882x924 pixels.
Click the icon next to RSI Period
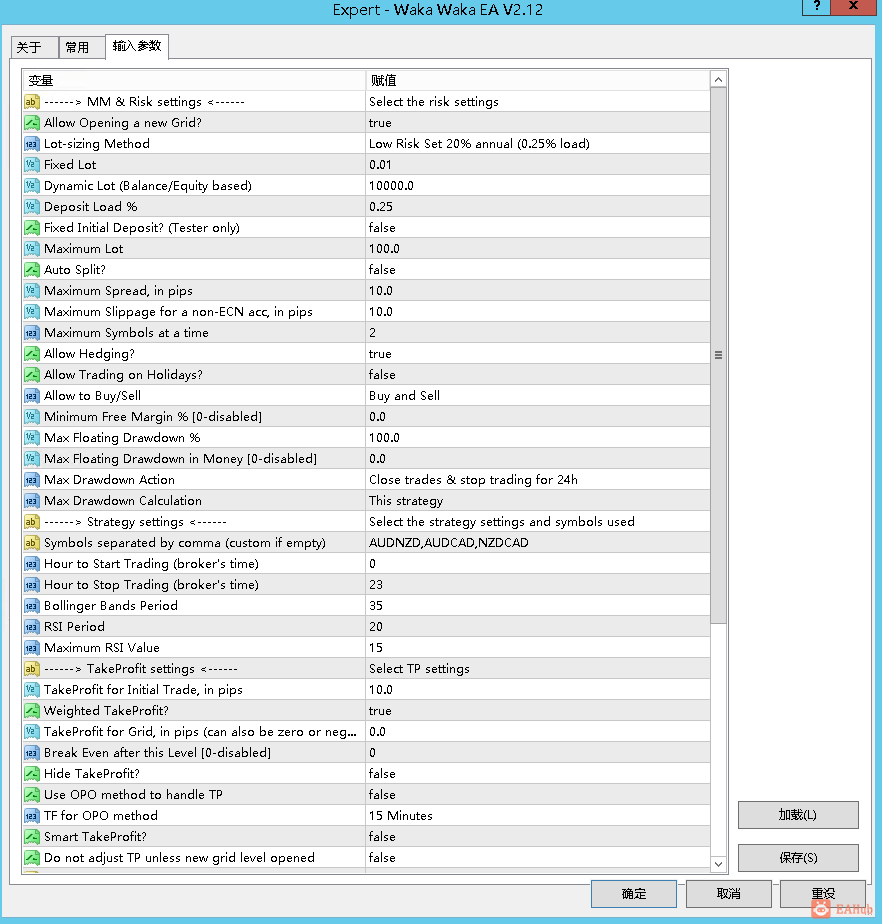32,627
